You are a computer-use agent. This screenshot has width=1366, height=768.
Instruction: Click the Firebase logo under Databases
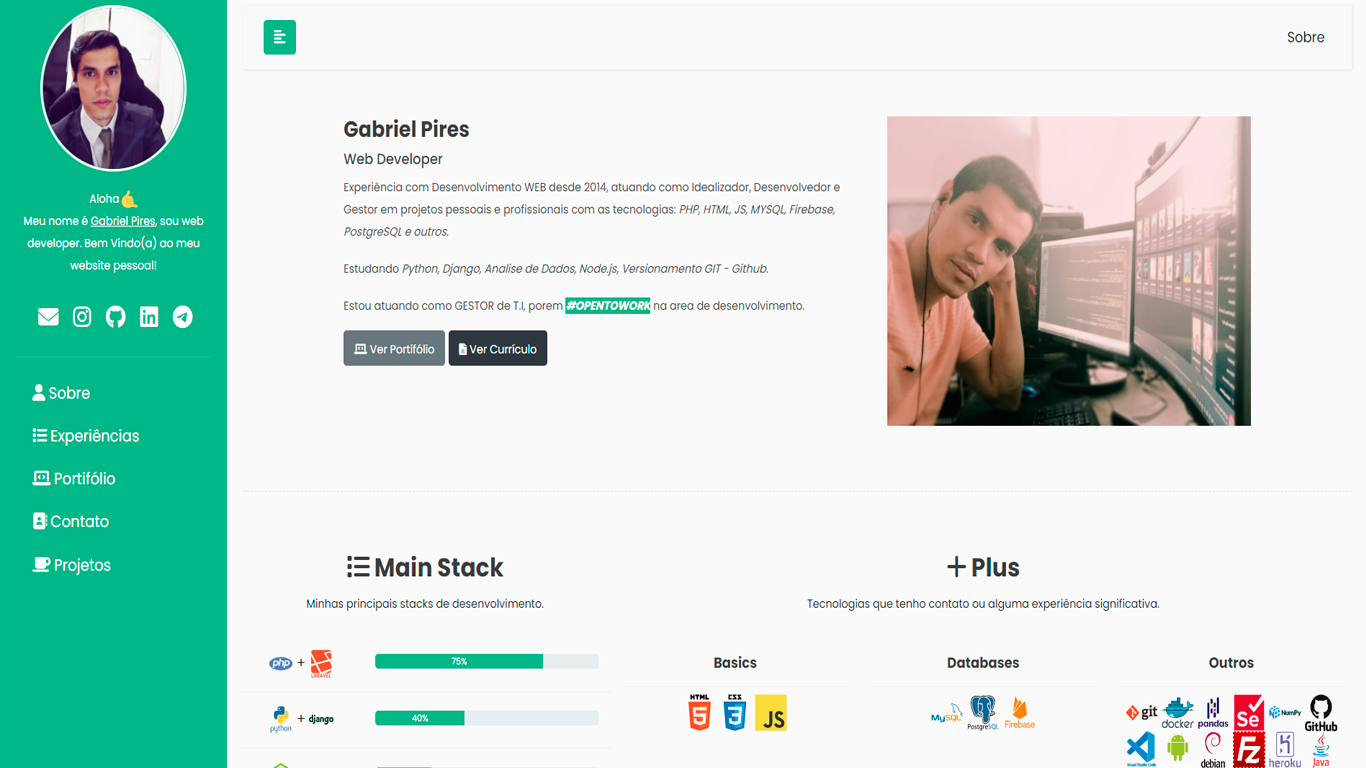point(1019,712)
